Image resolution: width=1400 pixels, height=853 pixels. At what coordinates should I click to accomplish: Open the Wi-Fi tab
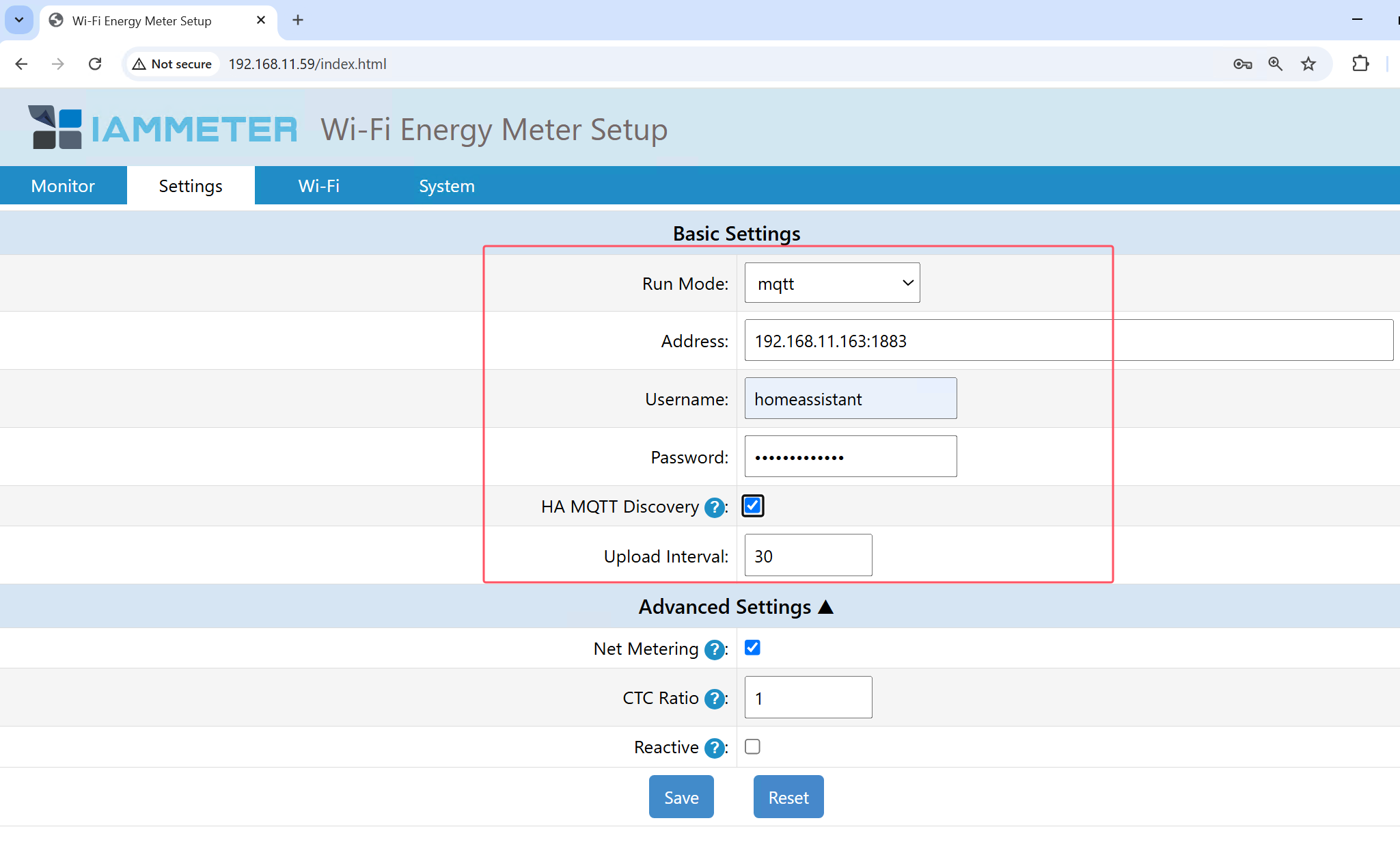click(x=318, y=186)
